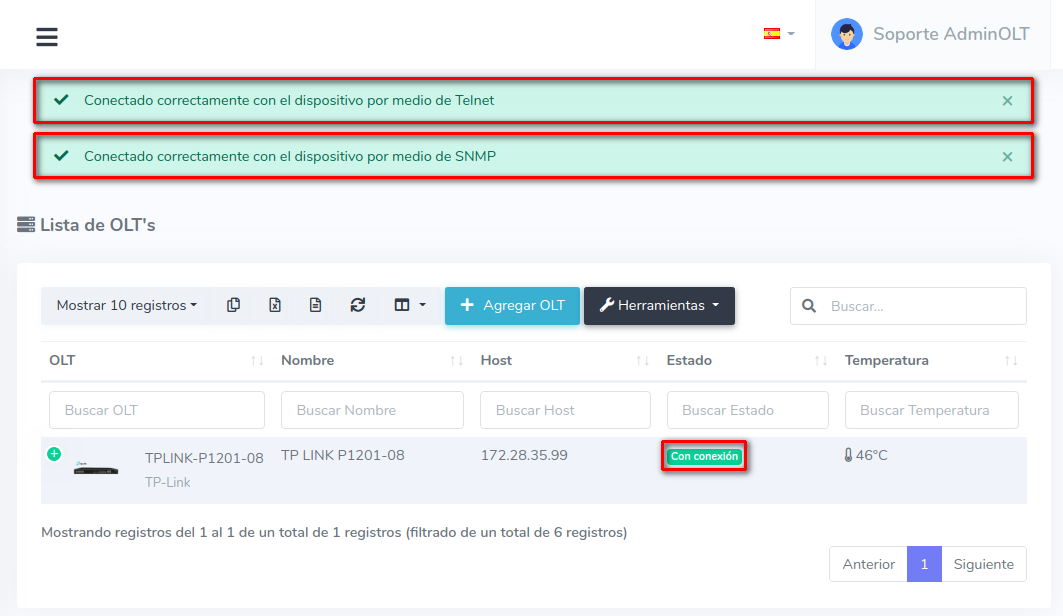Click the copy table icon
Viewport: 1063px width, 616px height.
click(233, 305)
